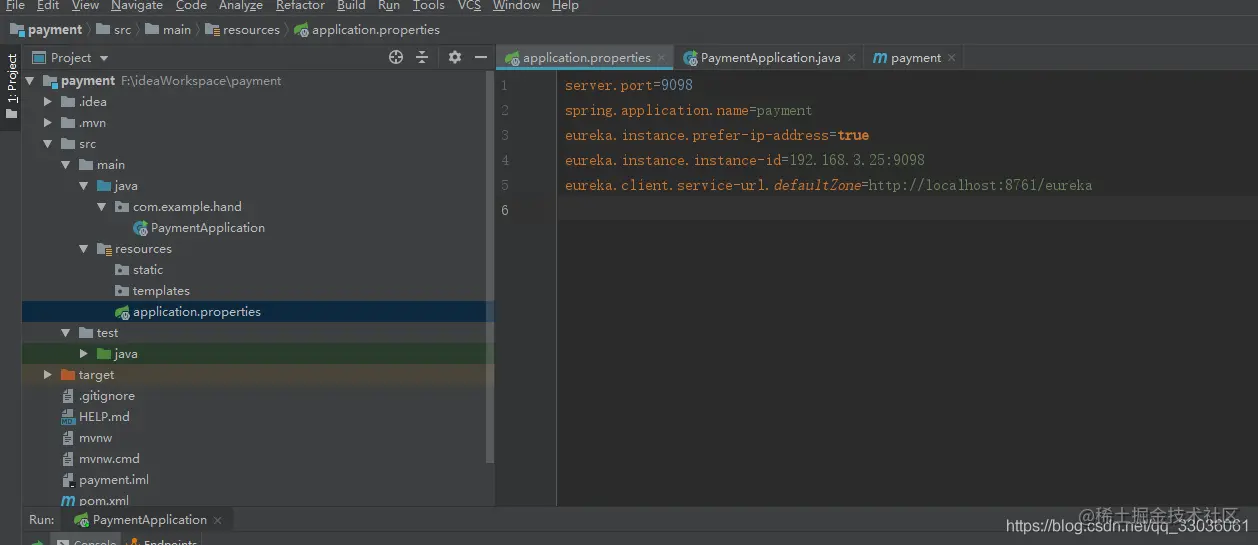The height and width of the screenshot is (545, 1258).
Task: Open the Edit menu
Action: tap(48, 5)
